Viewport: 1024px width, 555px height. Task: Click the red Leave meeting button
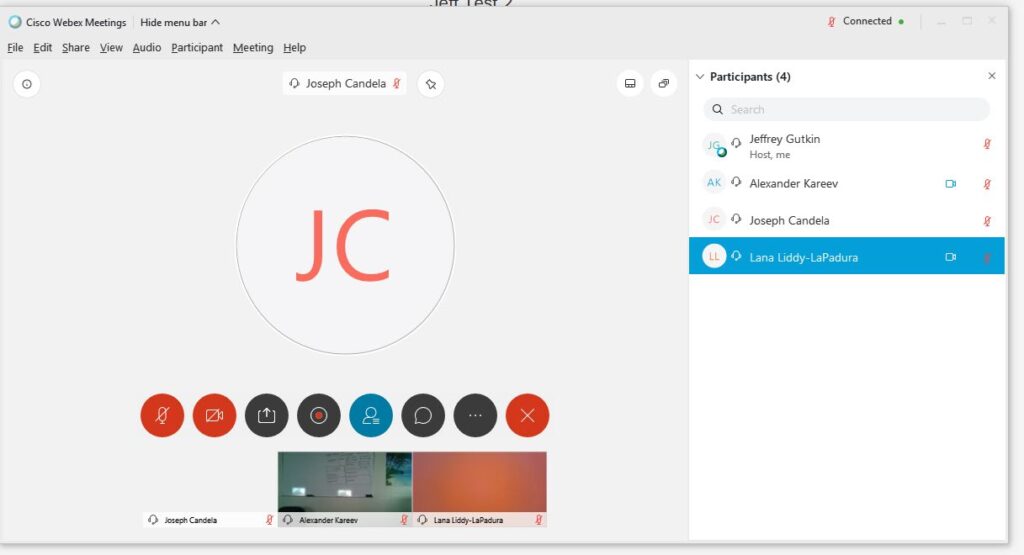click(x=527, y=416)
